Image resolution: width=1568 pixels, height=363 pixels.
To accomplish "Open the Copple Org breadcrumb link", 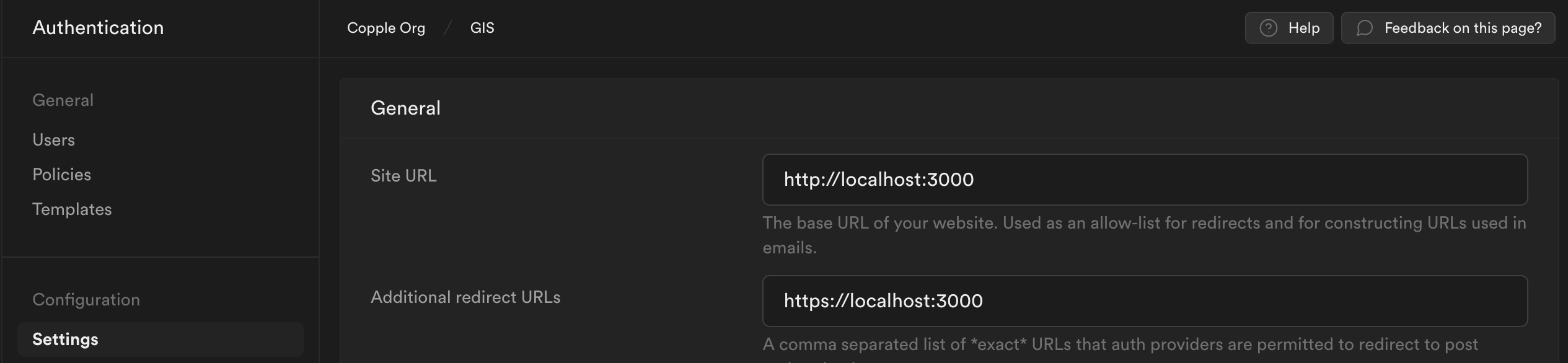I will click(x=385, y=27).
